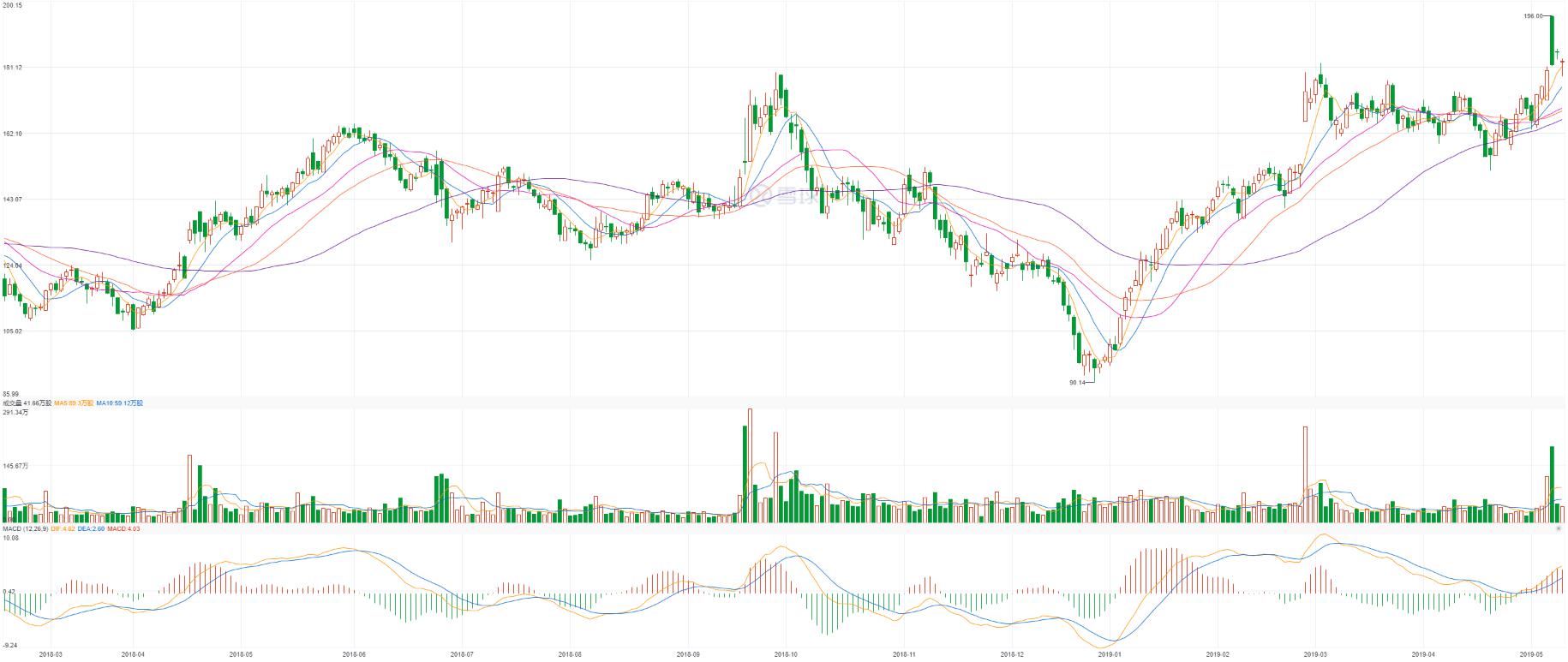Click the blue MA10 volume legend
The height and width of the screenshot is (662, 1568).
[x=119, y=403]
